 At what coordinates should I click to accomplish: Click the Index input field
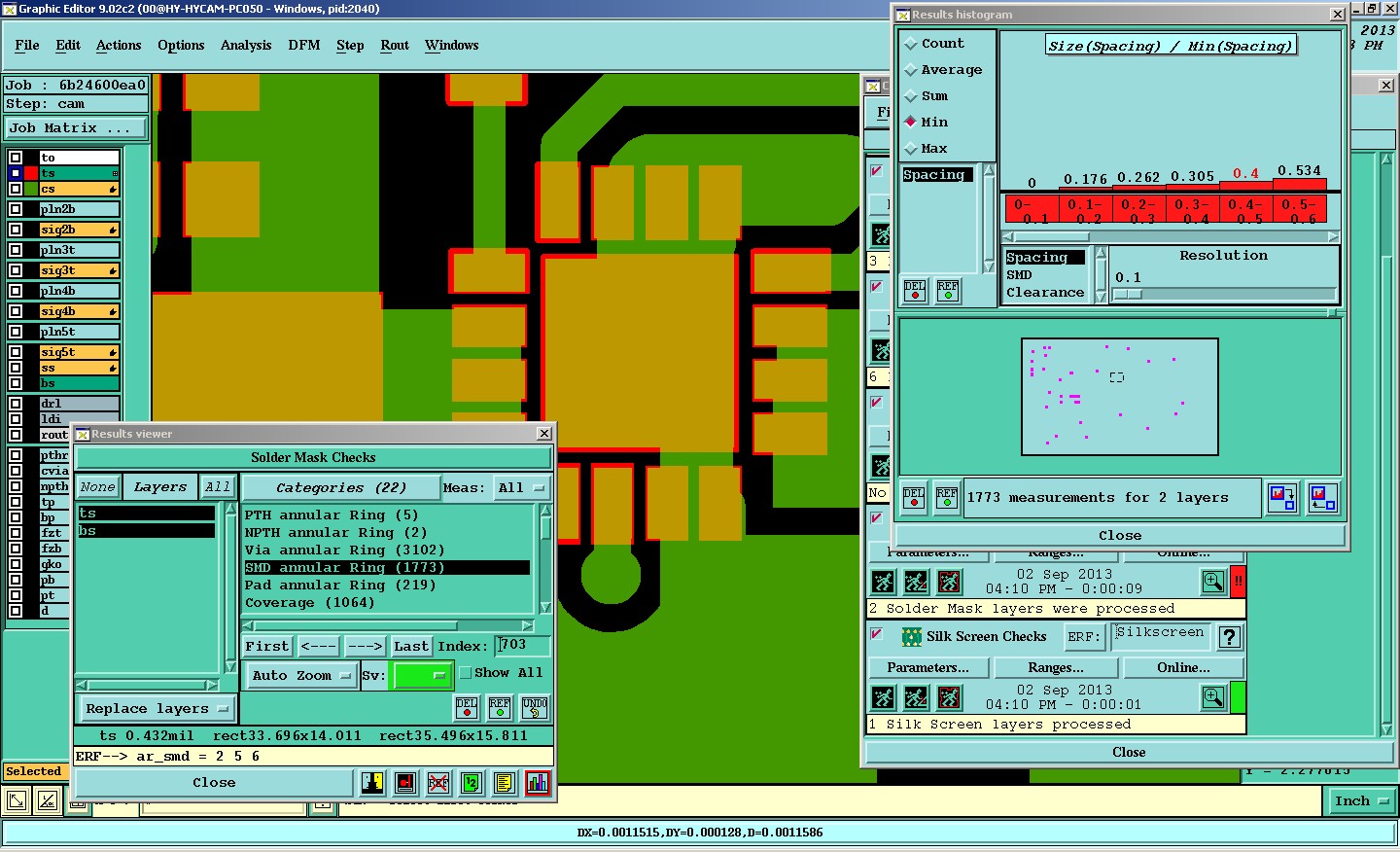pos(523,646)
